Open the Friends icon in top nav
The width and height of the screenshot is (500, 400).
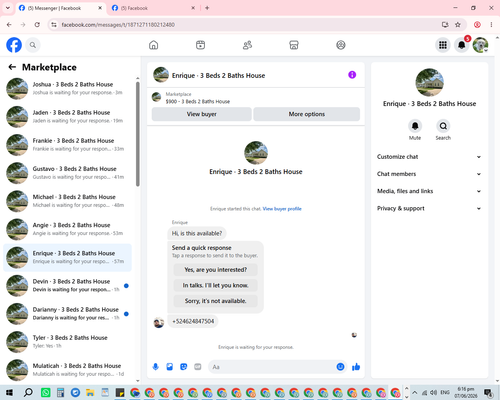(247, 45)
